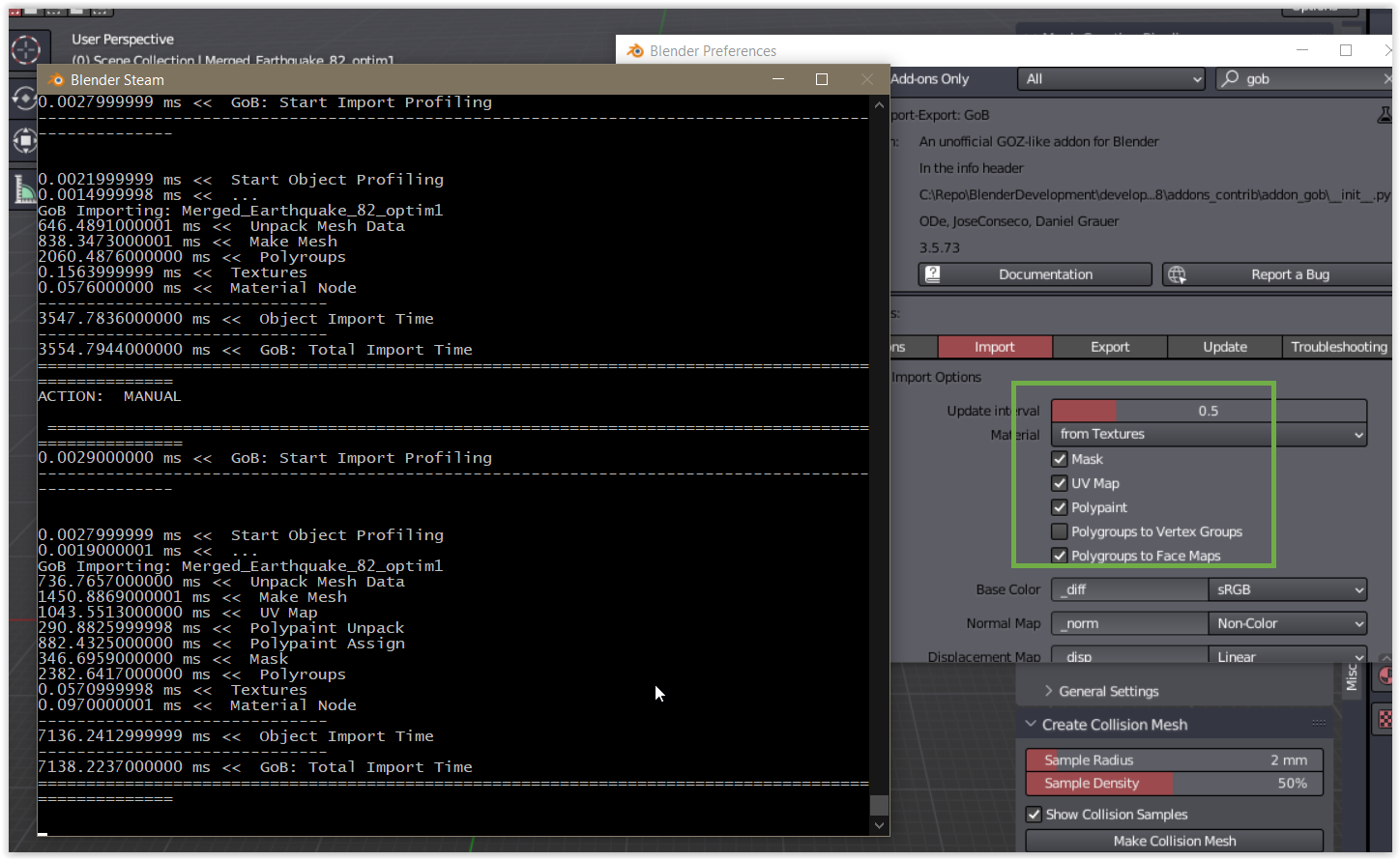Image resolution: width=1400 pixels, height=860 pixels.
Task: Switch to the Export tab
Action: click(x=1110, y=347)
